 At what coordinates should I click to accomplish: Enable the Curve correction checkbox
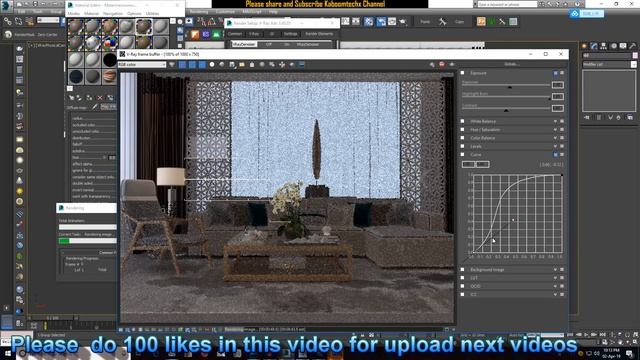click(x=462, y=154)
